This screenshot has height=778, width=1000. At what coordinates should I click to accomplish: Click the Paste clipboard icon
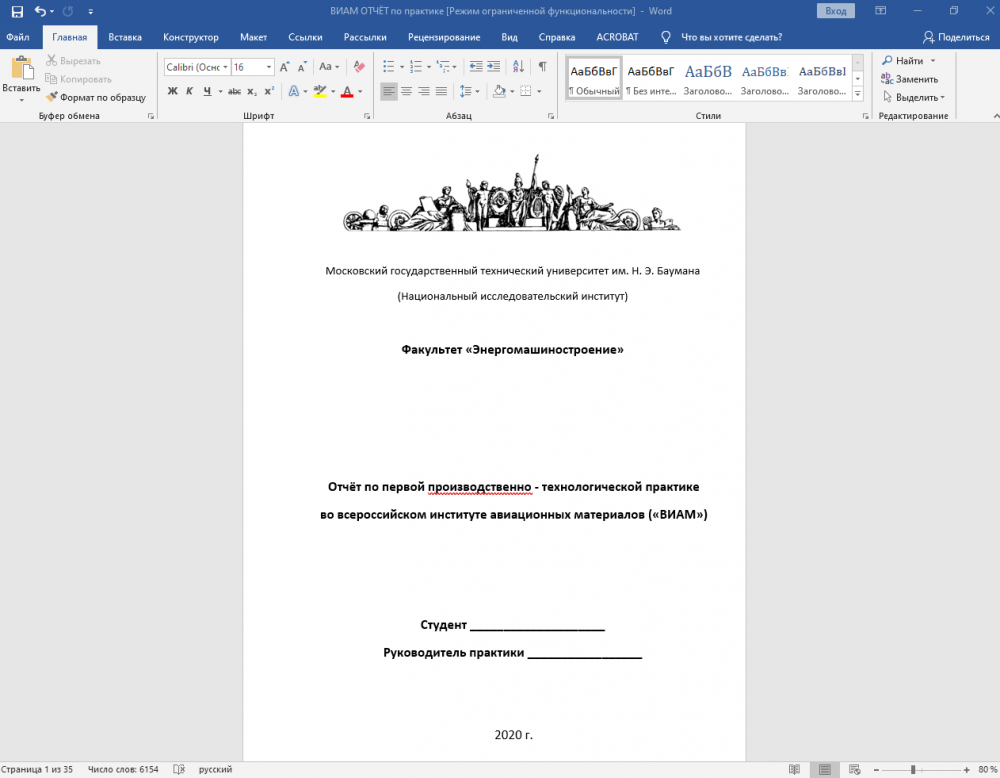(21, 68)
